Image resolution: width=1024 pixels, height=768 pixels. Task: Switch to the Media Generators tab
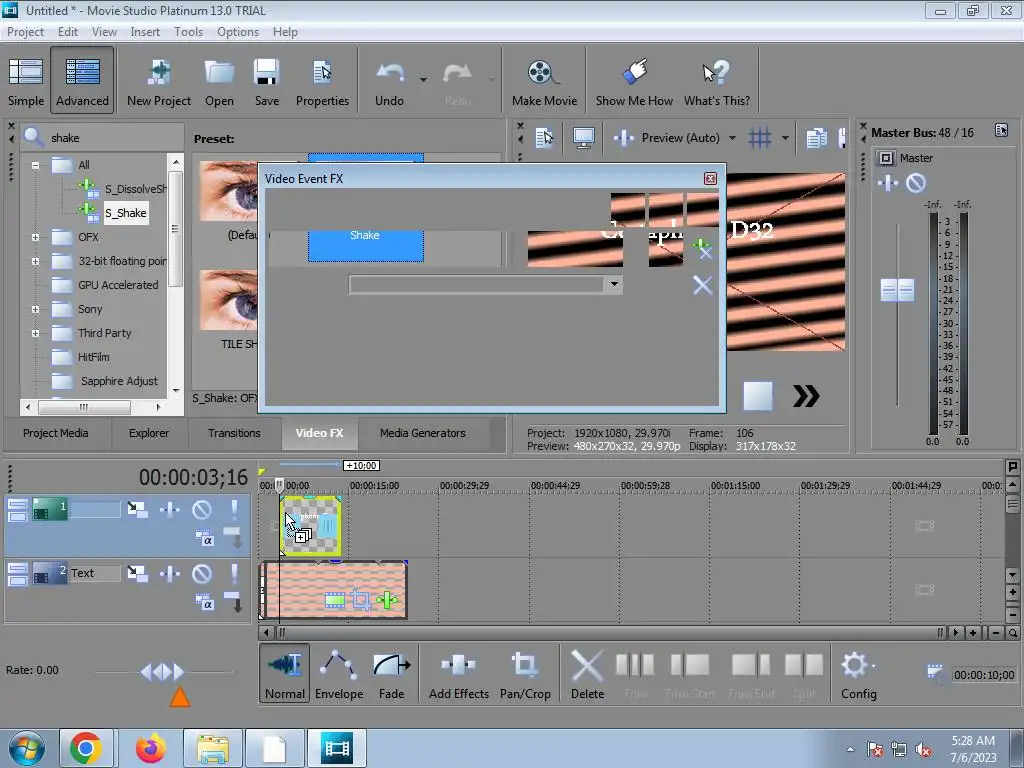coord(422,433)
